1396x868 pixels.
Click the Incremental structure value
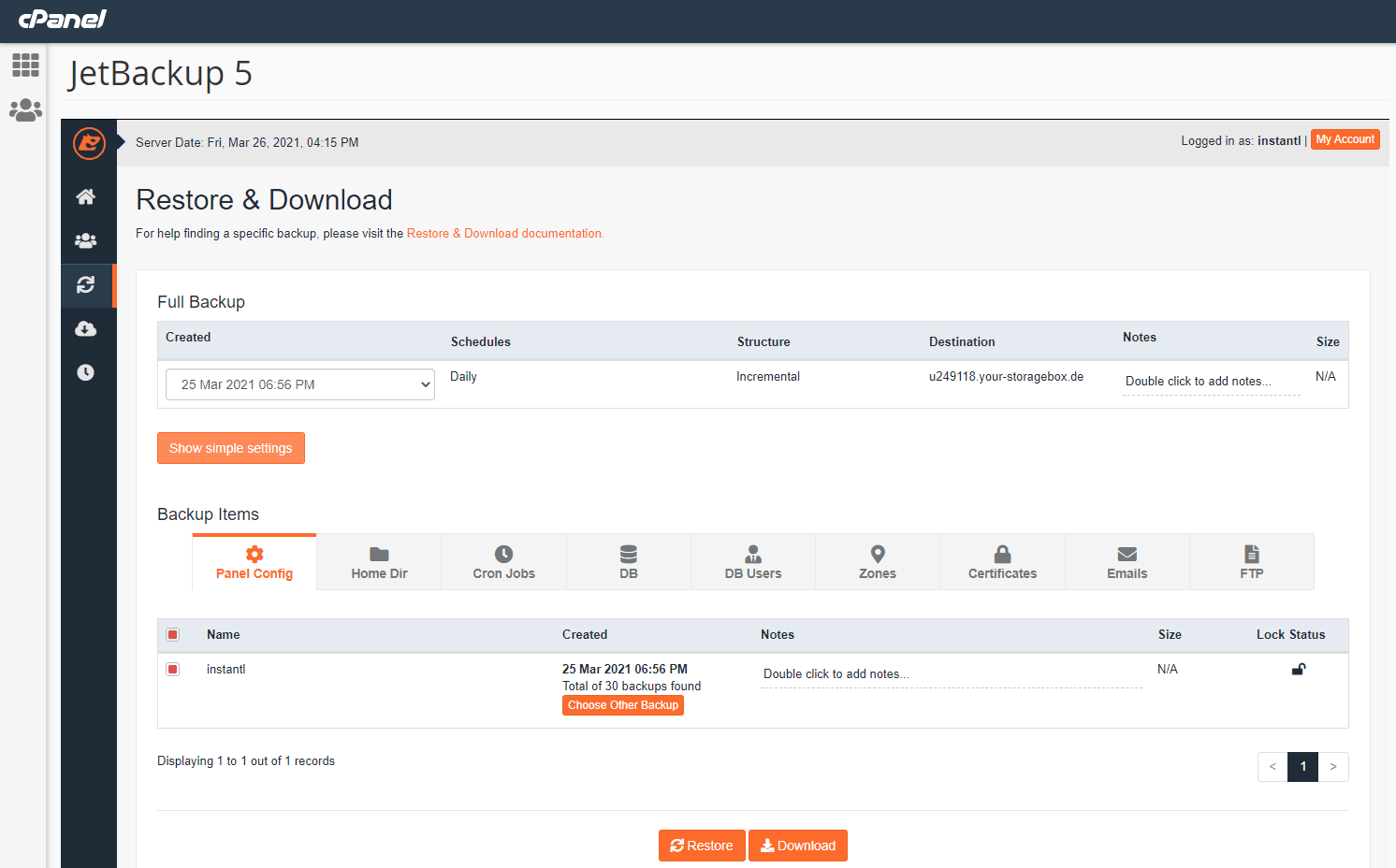point(768,377)
